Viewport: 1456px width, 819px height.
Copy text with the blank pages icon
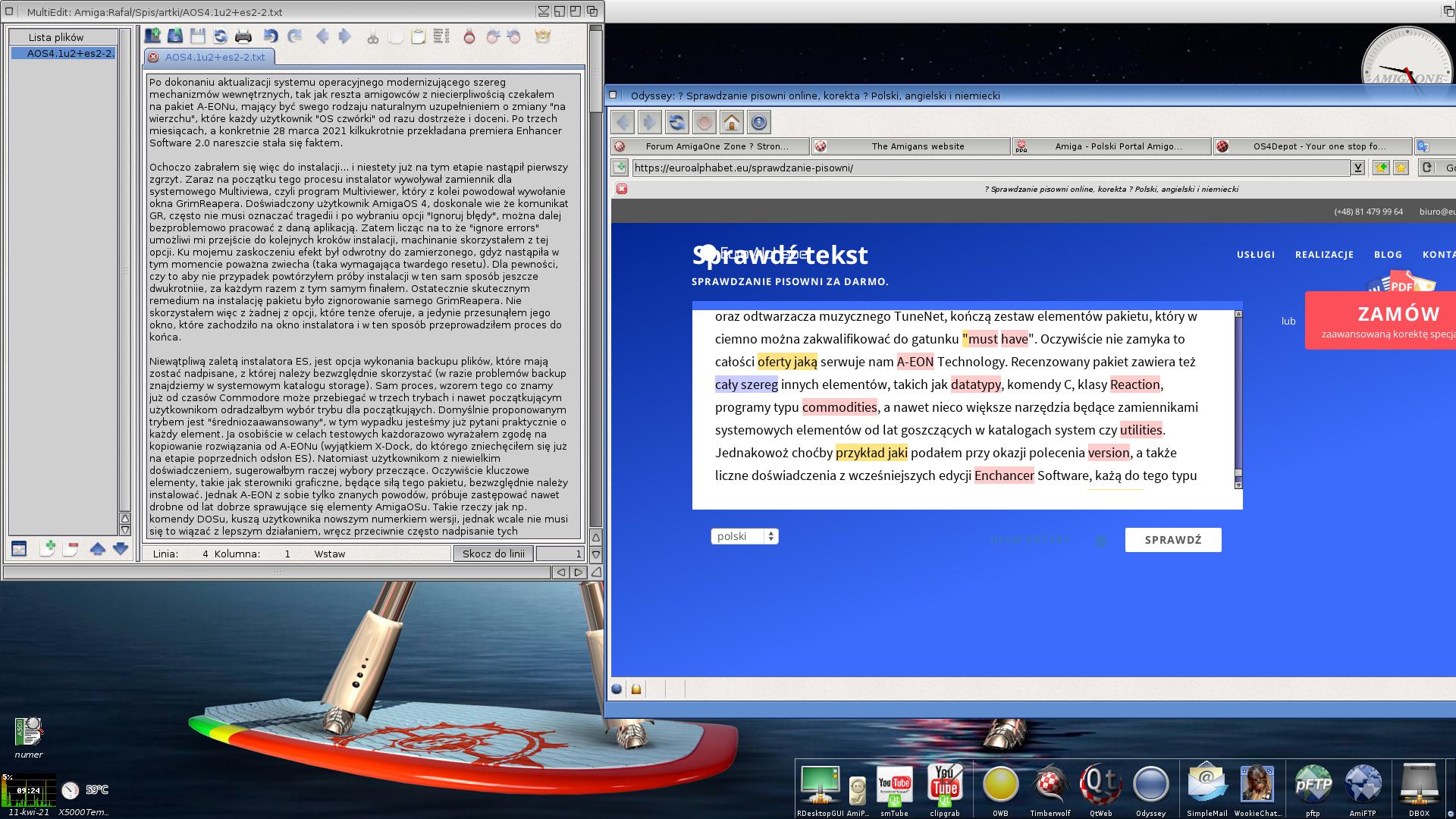pyautogui.click(x=395, y=36)
